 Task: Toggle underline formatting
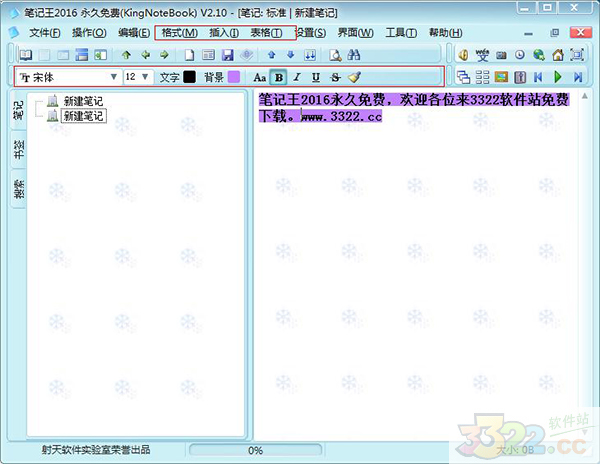pos(316,78)
